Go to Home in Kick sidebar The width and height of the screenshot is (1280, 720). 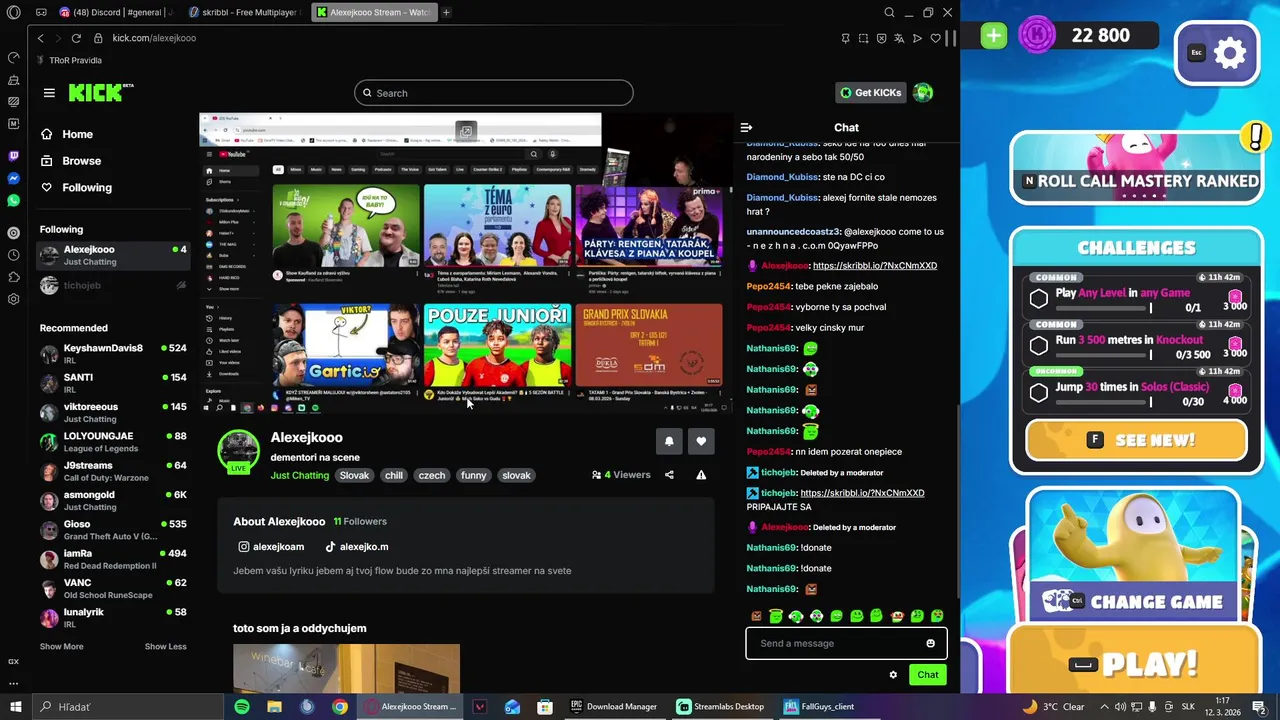click(77, 134)
